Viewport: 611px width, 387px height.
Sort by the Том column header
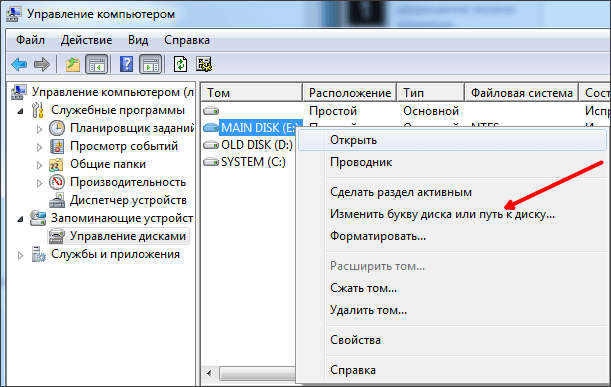pyautogui.click(x=252, y=93)
